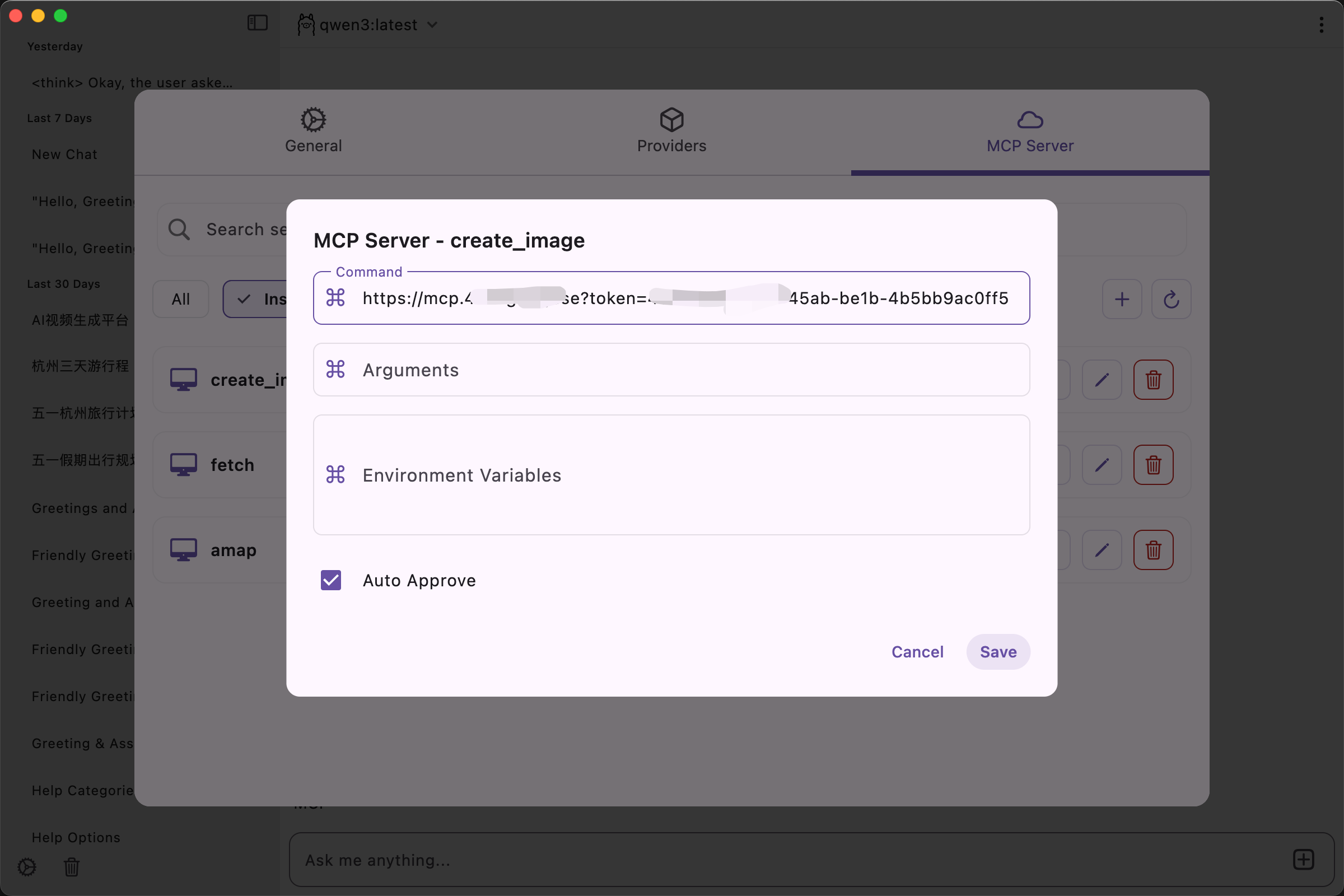Select the All filter chip
This screenshot has height=896, width=1344.
pos(180,299)
